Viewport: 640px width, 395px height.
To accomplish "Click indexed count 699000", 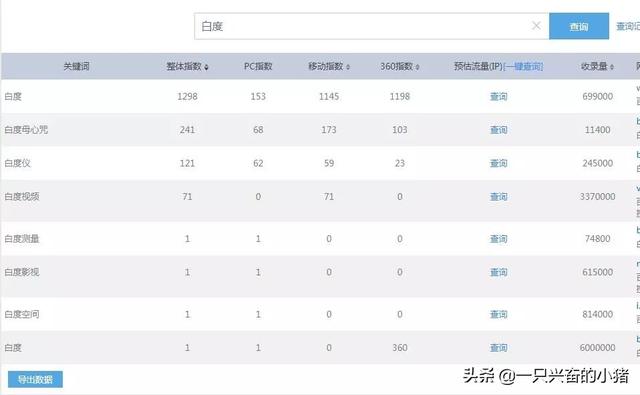I will 598,96.
